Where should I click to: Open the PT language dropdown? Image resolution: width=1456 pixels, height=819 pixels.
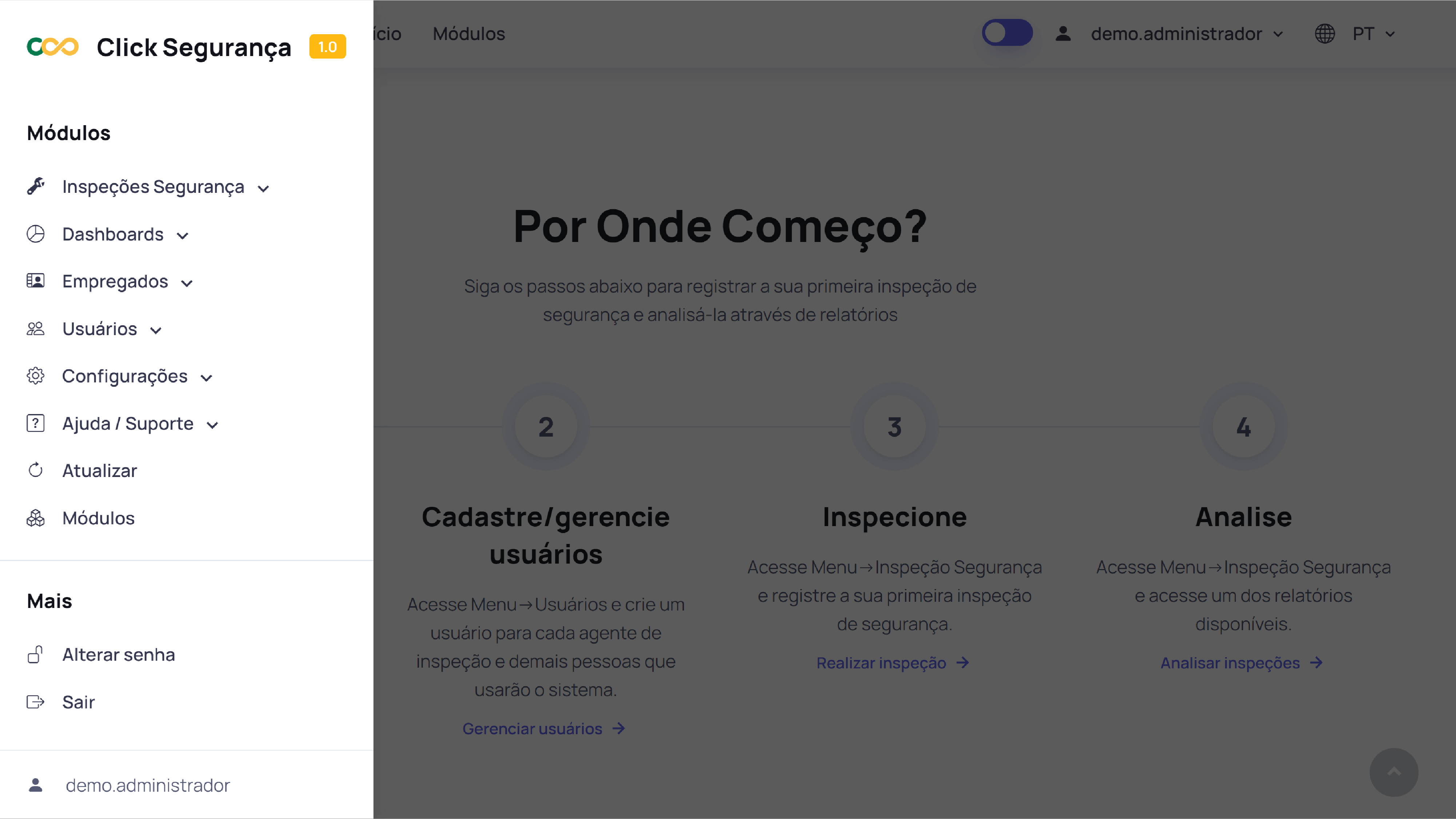click(1374, 34)
